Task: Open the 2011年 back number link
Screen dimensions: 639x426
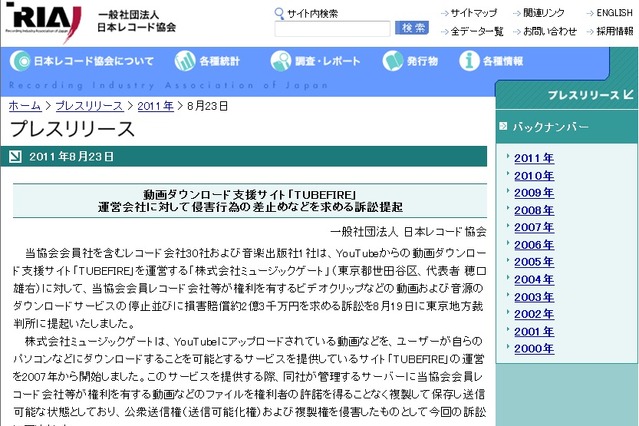Action: point(534,158)
